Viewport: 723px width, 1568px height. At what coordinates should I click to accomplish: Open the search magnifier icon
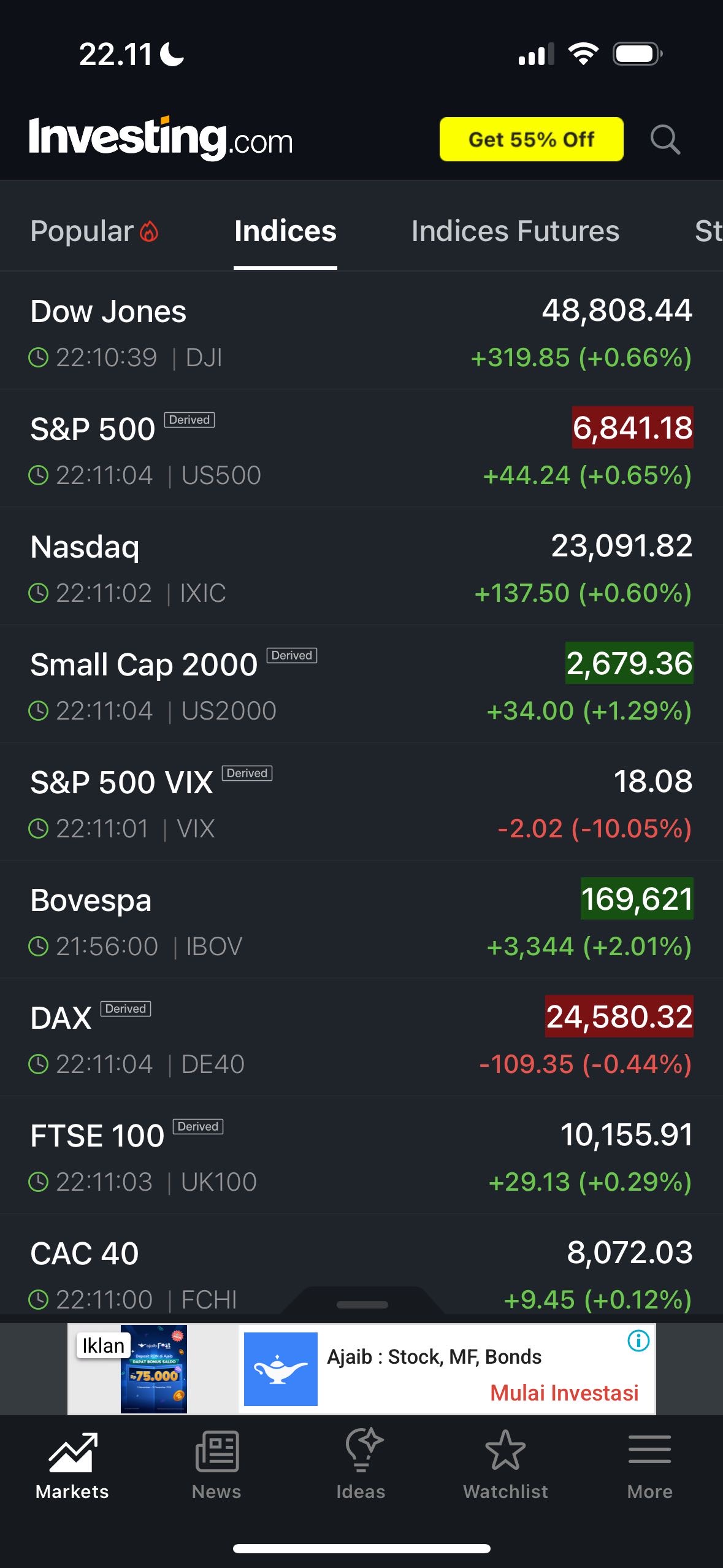665,139
